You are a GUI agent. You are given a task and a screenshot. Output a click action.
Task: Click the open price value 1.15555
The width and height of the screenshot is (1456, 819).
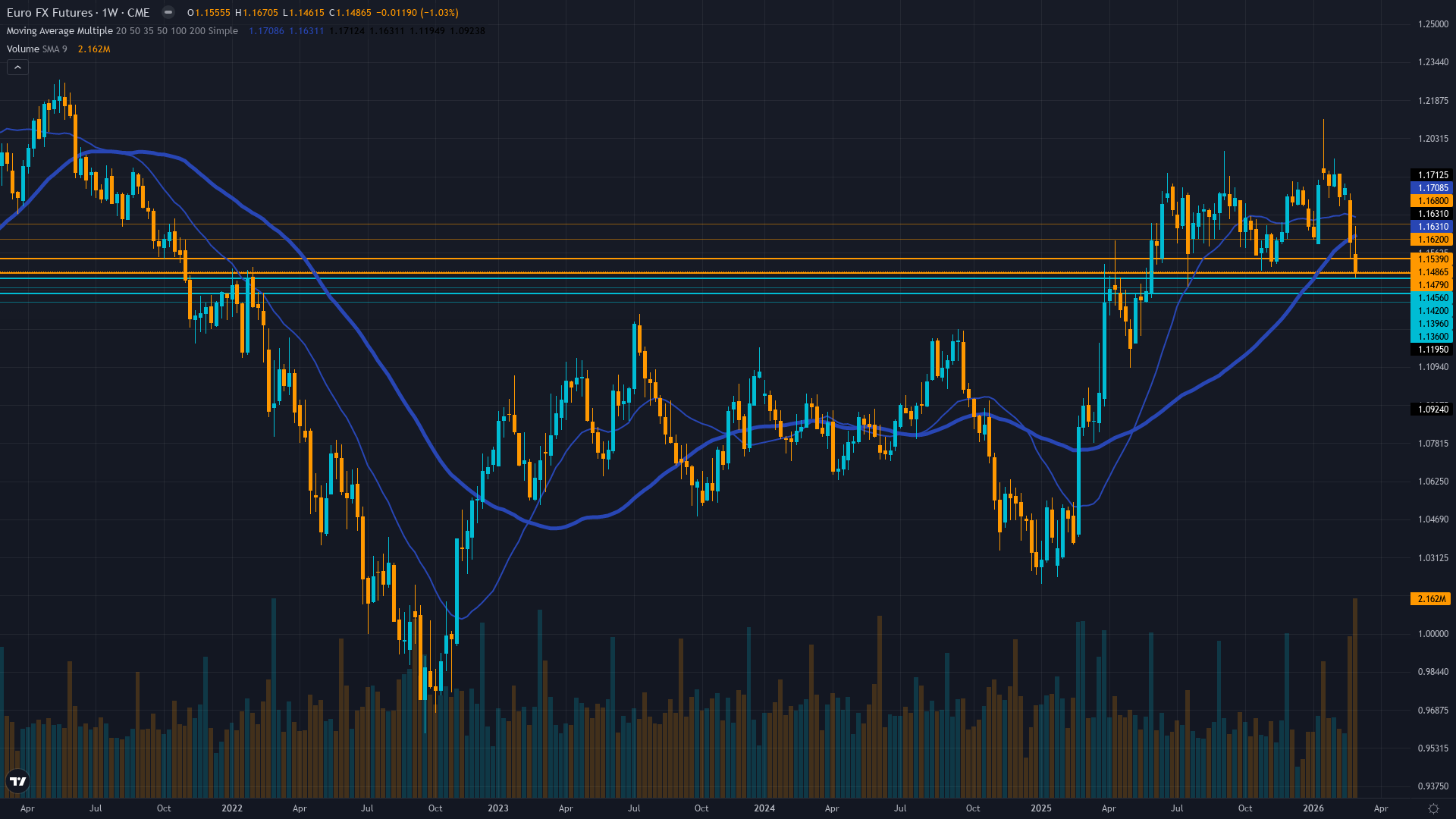tap(212, 13)
